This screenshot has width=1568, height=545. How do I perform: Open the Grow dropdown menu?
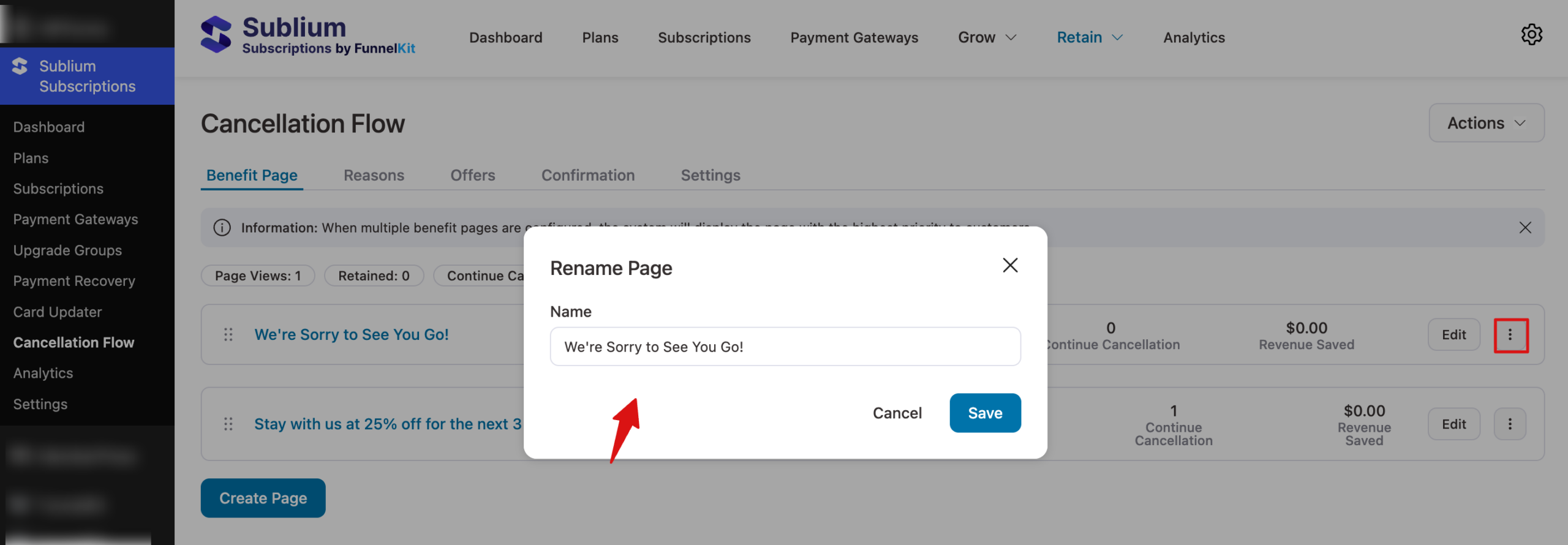pyautogui.click(x=987, y=38)
